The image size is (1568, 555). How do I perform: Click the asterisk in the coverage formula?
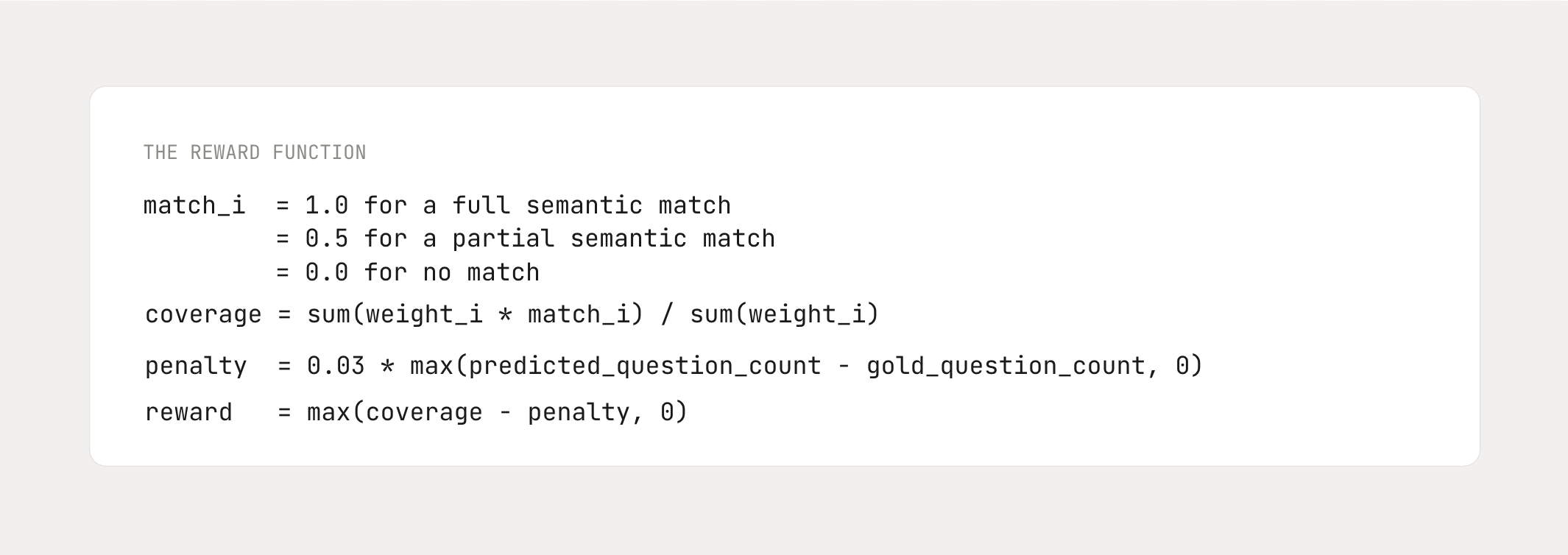point(505,315)
